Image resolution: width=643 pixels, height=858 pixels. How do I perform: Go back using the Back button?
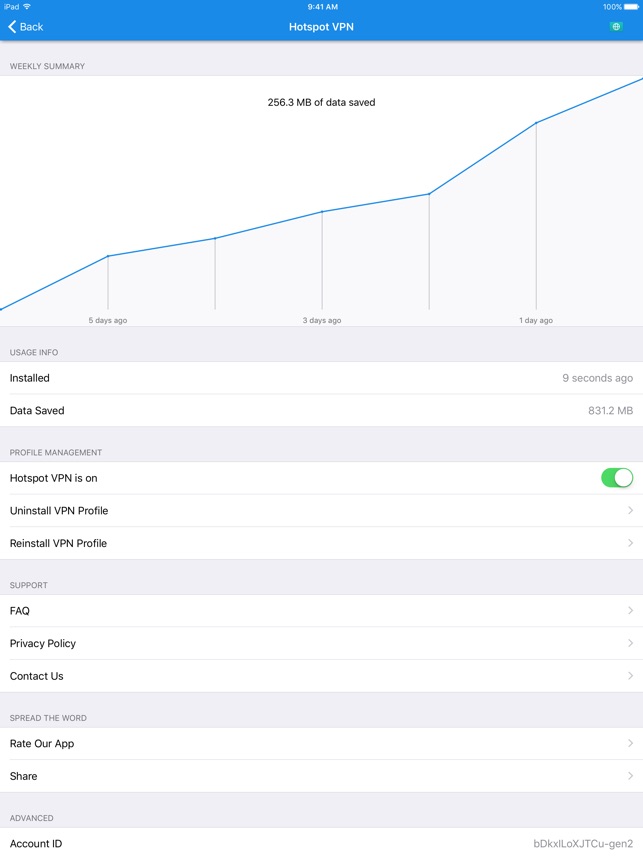(x=26, y=27)
